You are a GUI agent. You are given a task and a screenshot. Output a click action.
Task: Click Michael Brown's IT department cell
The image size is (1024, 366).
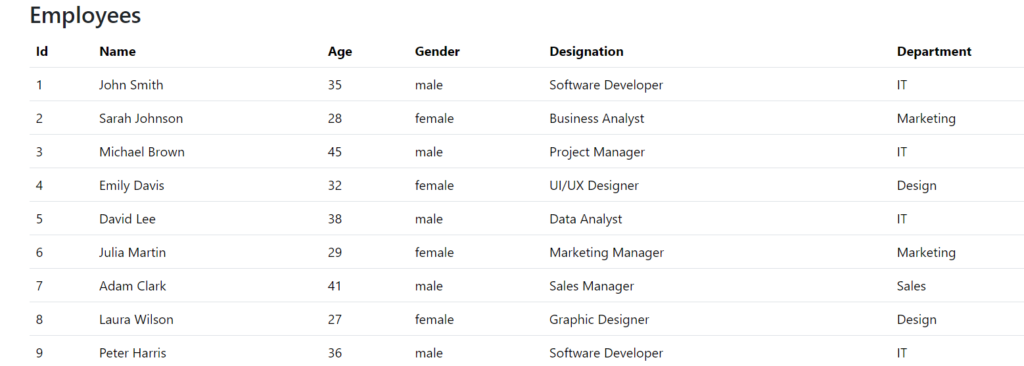coord(902,152)
